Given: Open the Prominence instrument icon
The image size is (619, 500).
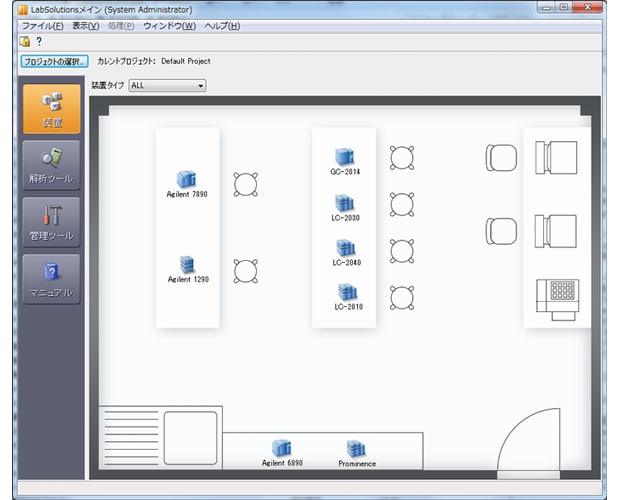Looking at the screenshot, I should (x=356, y=449).
